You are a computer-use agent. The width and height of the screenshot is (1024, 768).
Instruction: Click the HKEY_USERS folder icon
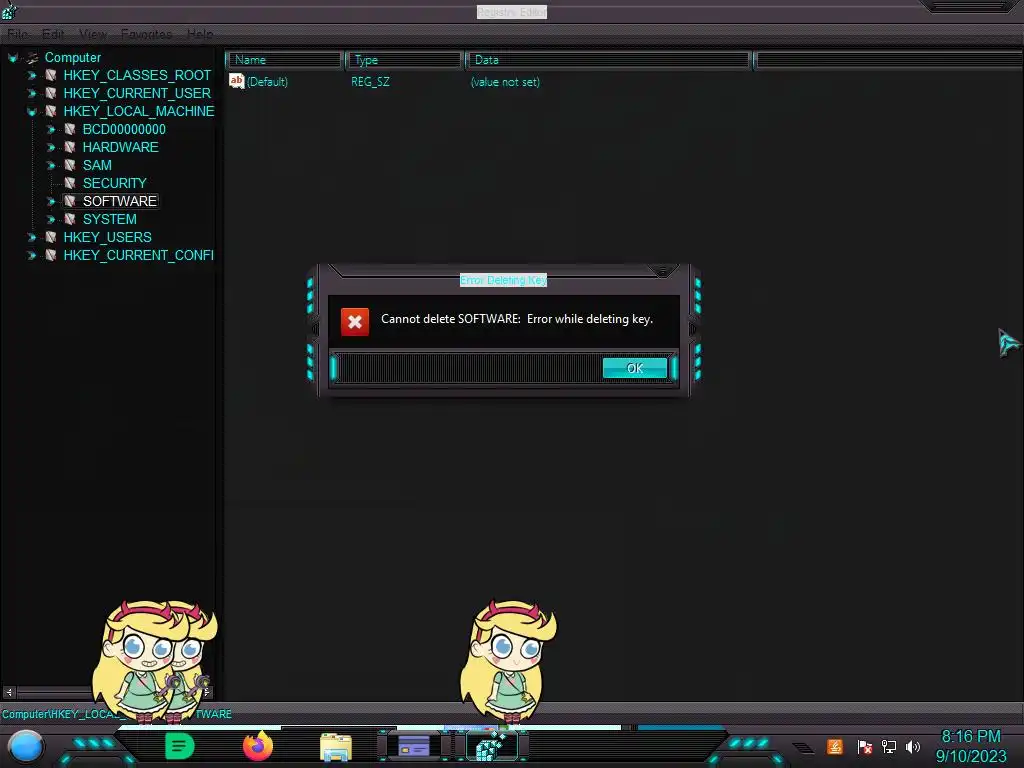coord(50,237)
